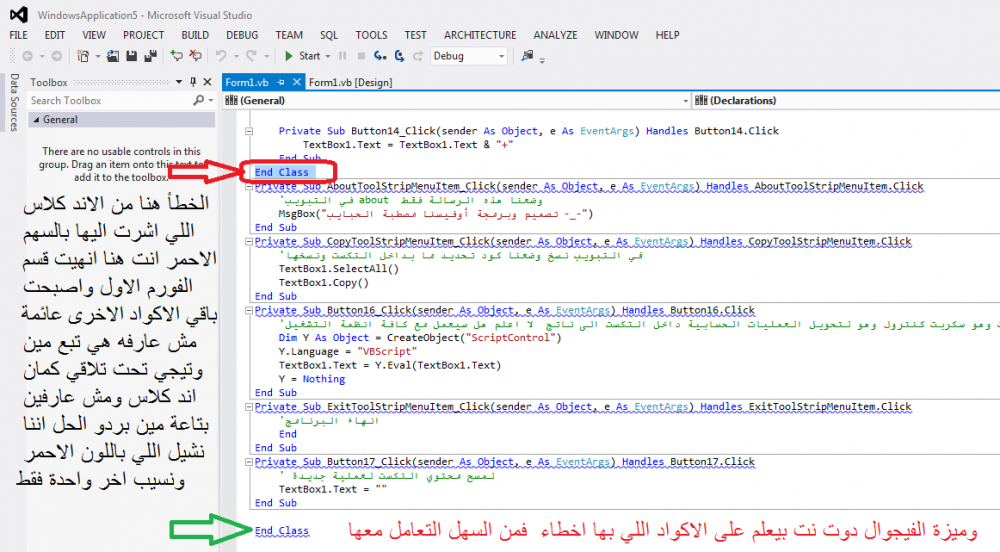Collapse the Button16_Click sub outline

pyautogui.click(x=249, y=310)
